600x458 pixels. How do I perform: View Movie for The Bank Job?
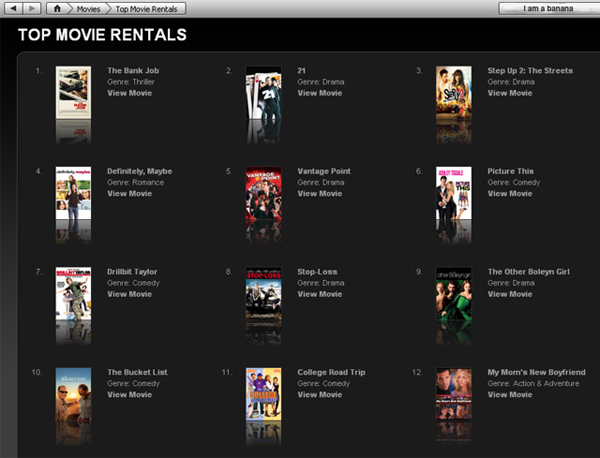click(x=130, y=93)
